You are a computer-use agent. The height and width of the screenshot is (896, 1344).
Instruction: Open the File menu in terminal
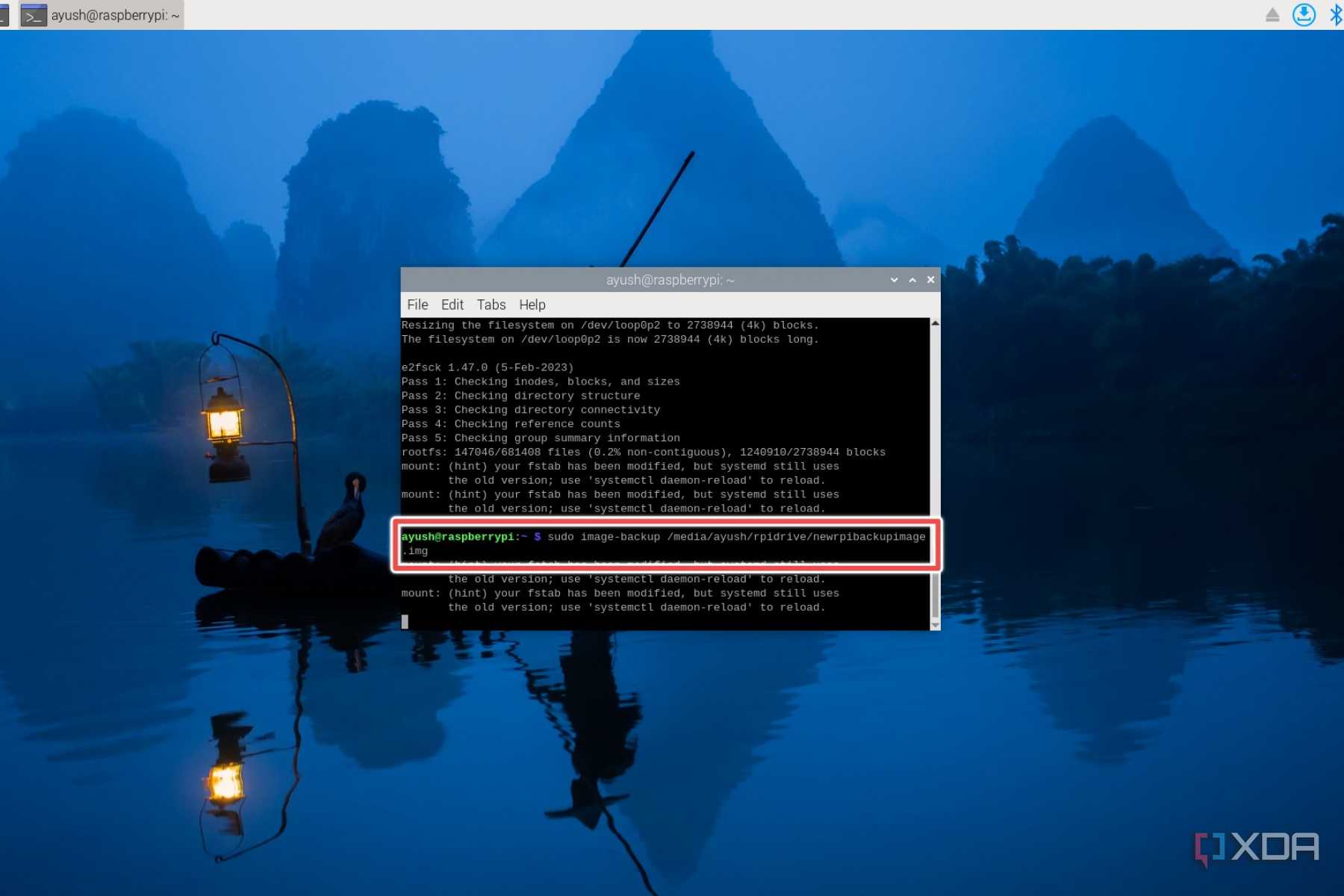pyautogui.click(x=417, y=305)
